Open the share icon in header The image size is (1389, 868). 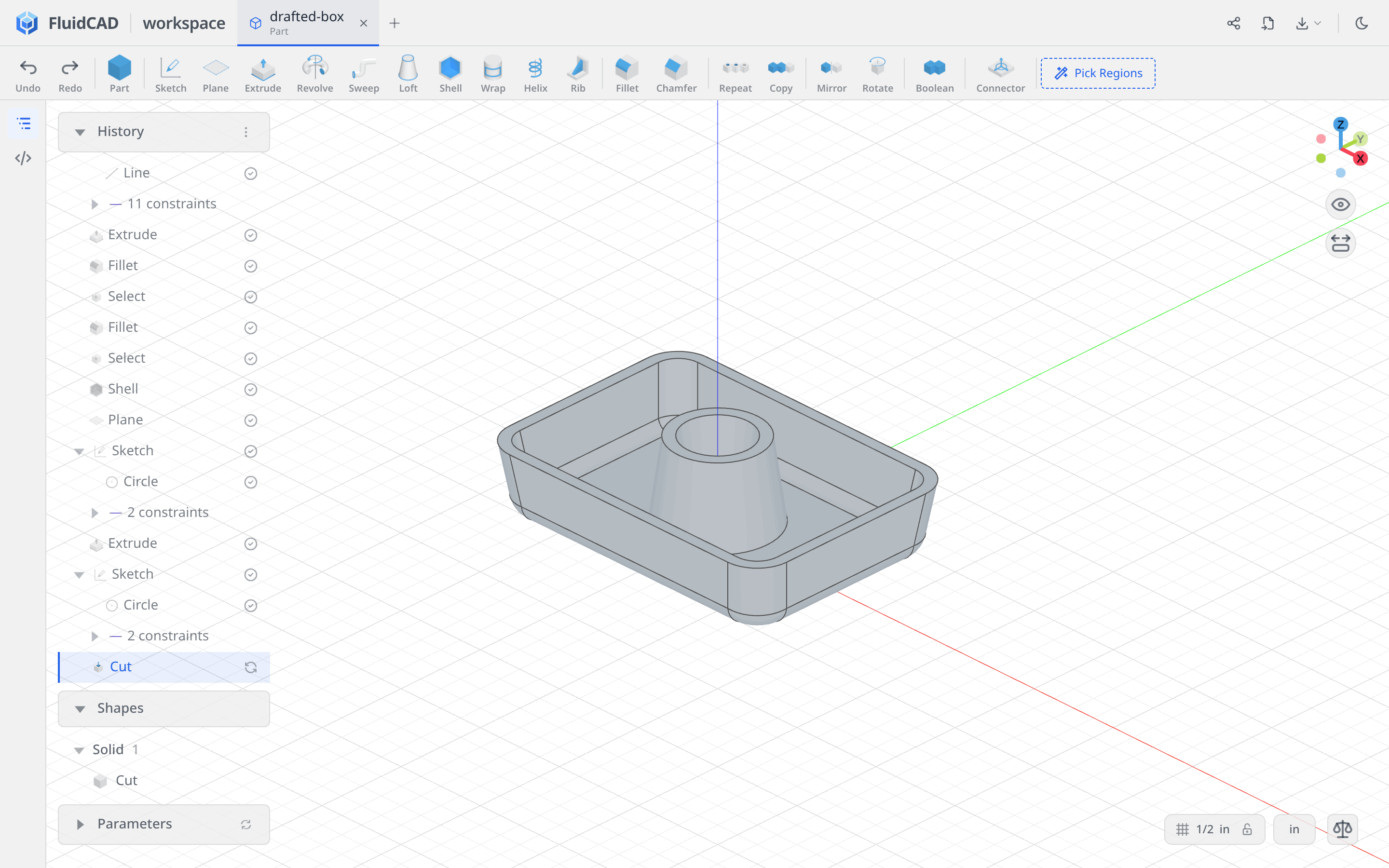[x=1233, y=23]
